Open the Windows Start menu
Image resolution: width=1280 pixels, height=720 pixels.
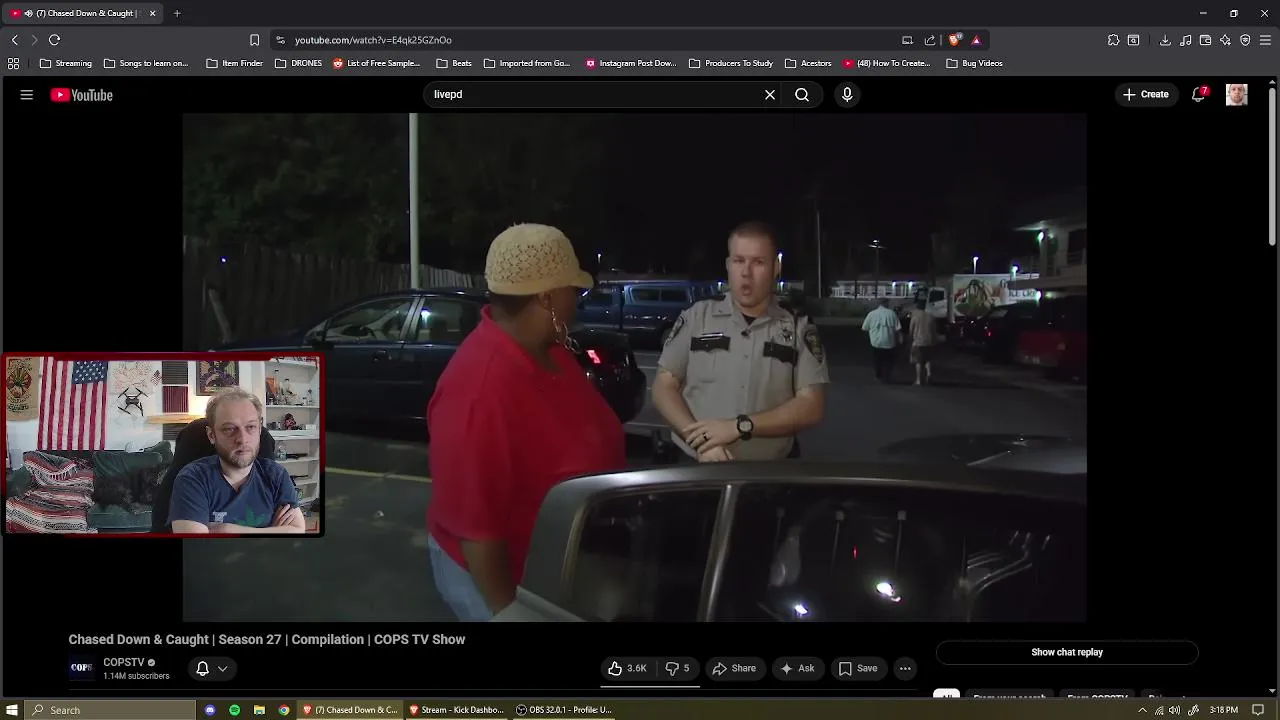(12, 710)
